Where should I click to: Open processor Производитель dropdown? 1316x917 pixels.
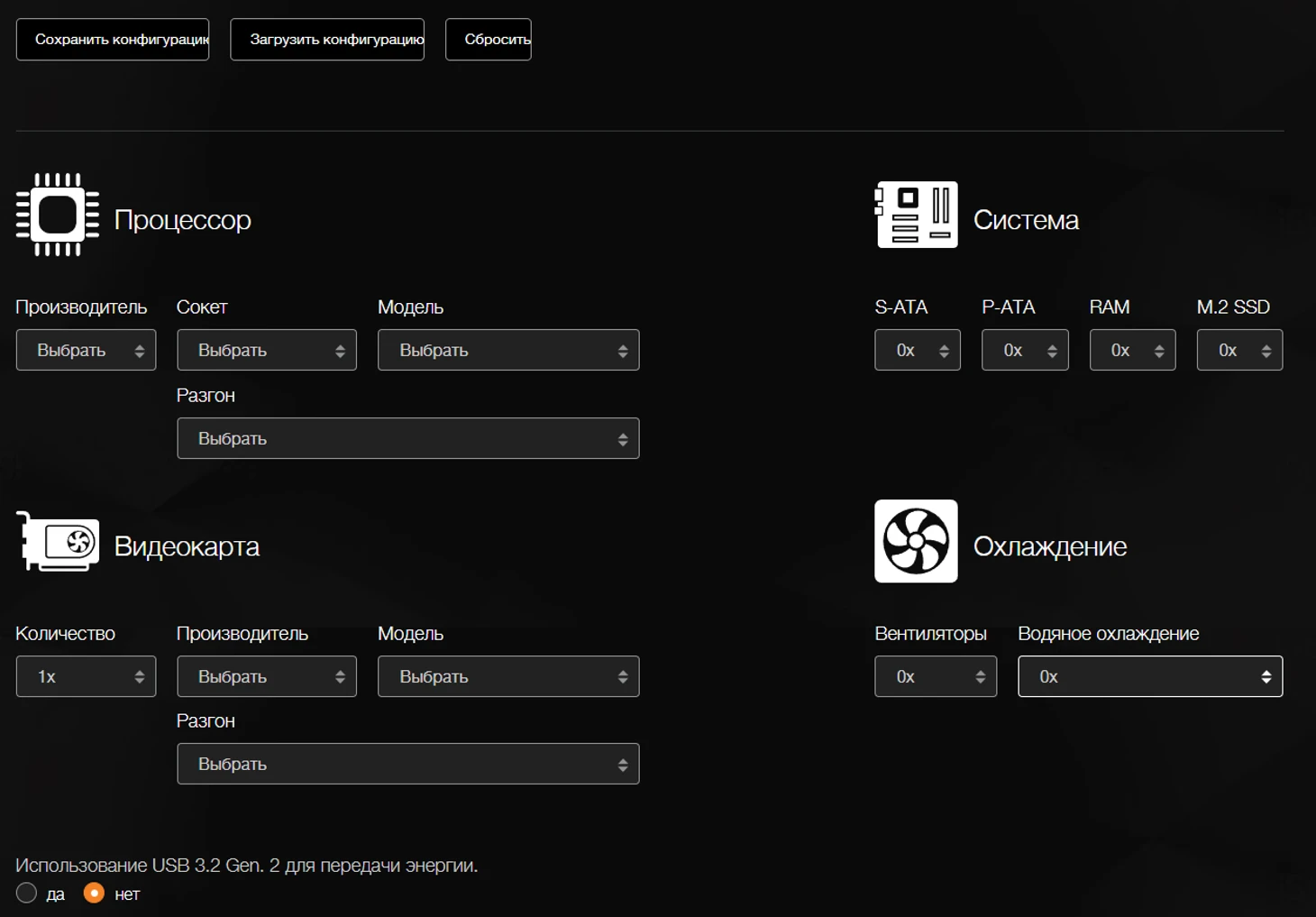86,350
